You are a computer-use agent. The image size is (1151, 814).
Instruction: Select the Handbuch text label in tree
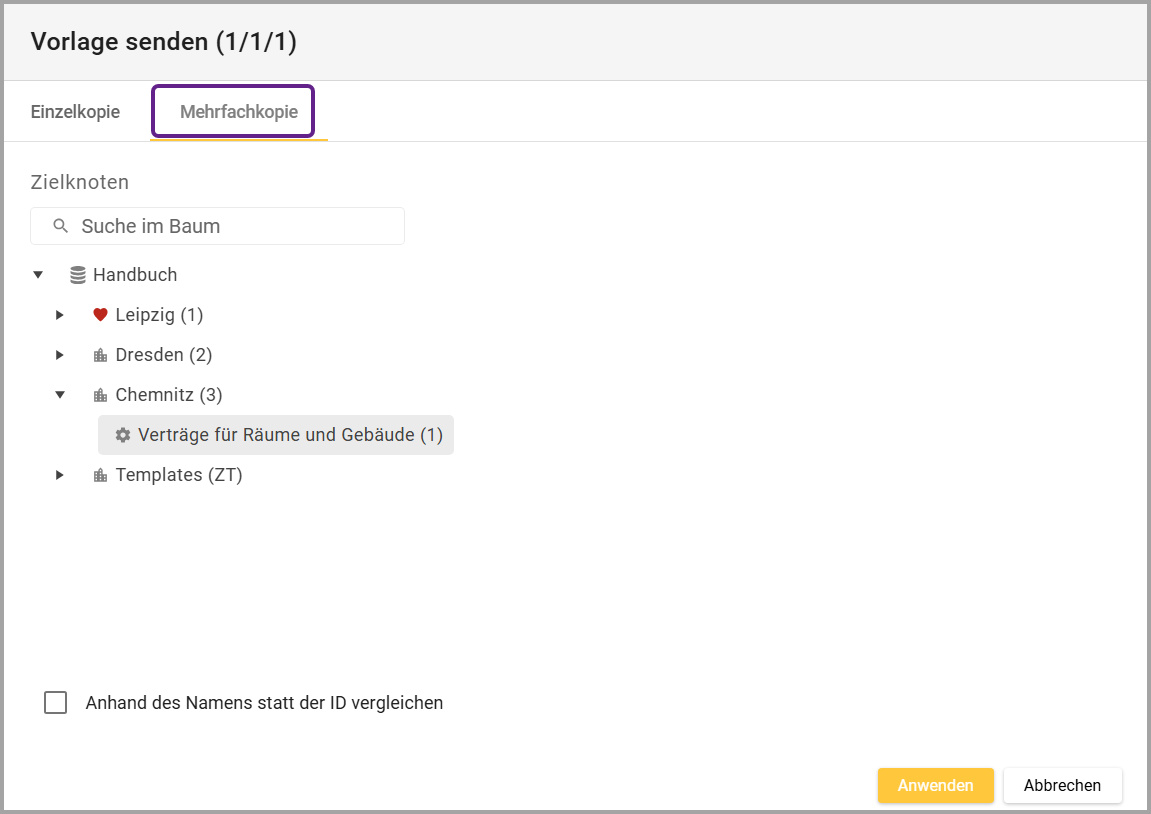tap(135, 275)
